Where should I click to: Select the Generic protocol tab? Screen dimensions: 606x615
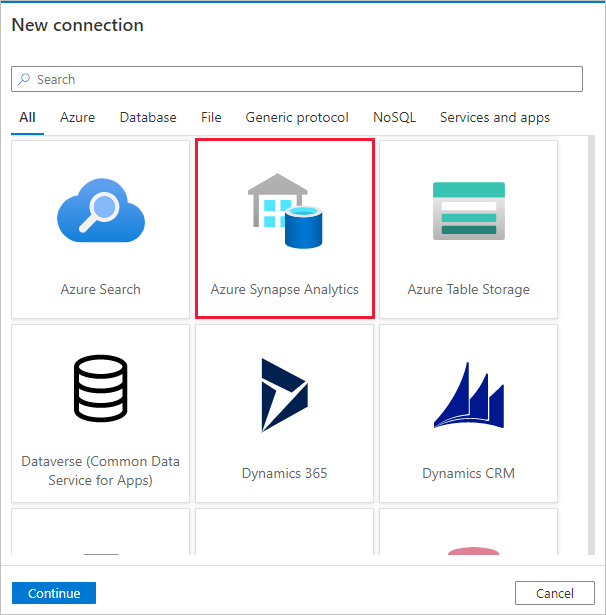pos(297,117)
